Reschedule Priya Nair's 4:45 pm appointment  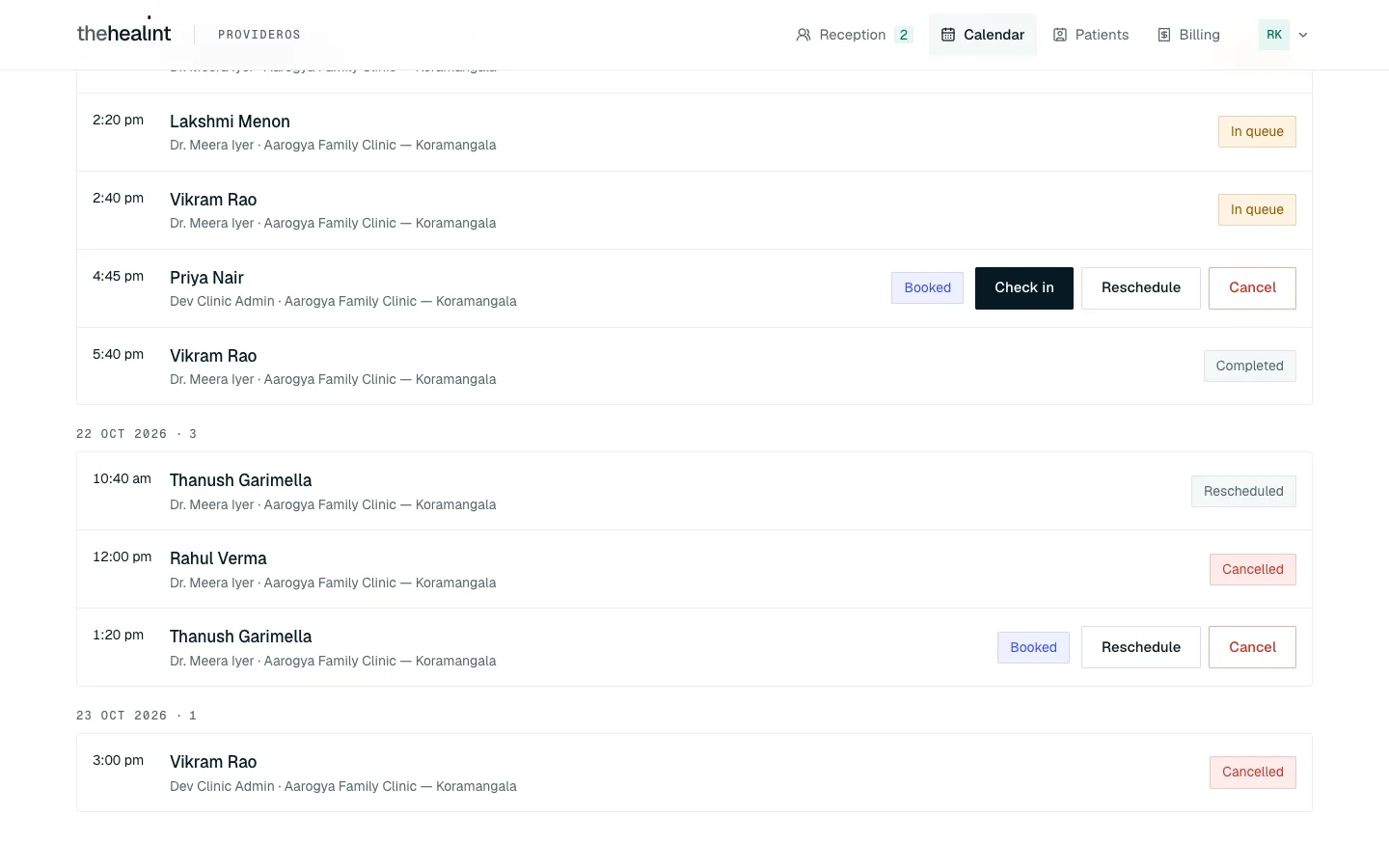click(x=1141, y=288)
